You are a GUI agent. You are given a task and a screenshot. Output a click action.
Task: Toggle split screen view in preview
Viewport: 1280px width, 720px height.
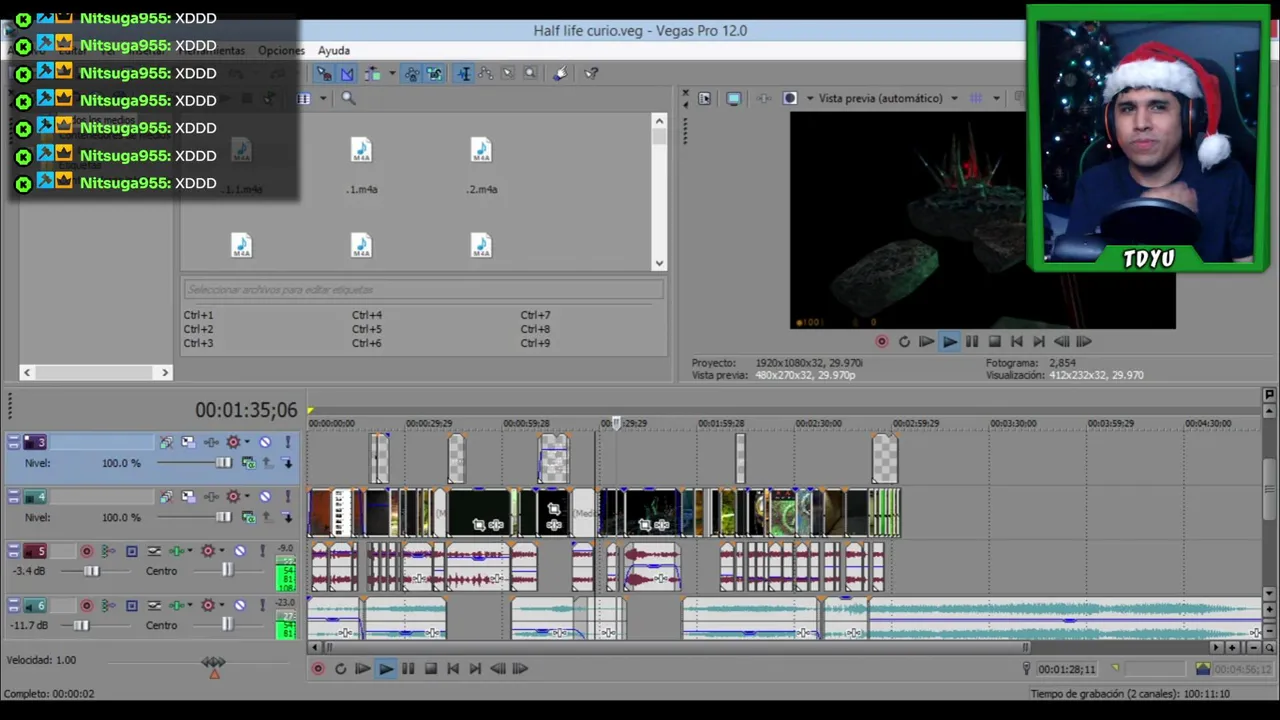[790, 98]
